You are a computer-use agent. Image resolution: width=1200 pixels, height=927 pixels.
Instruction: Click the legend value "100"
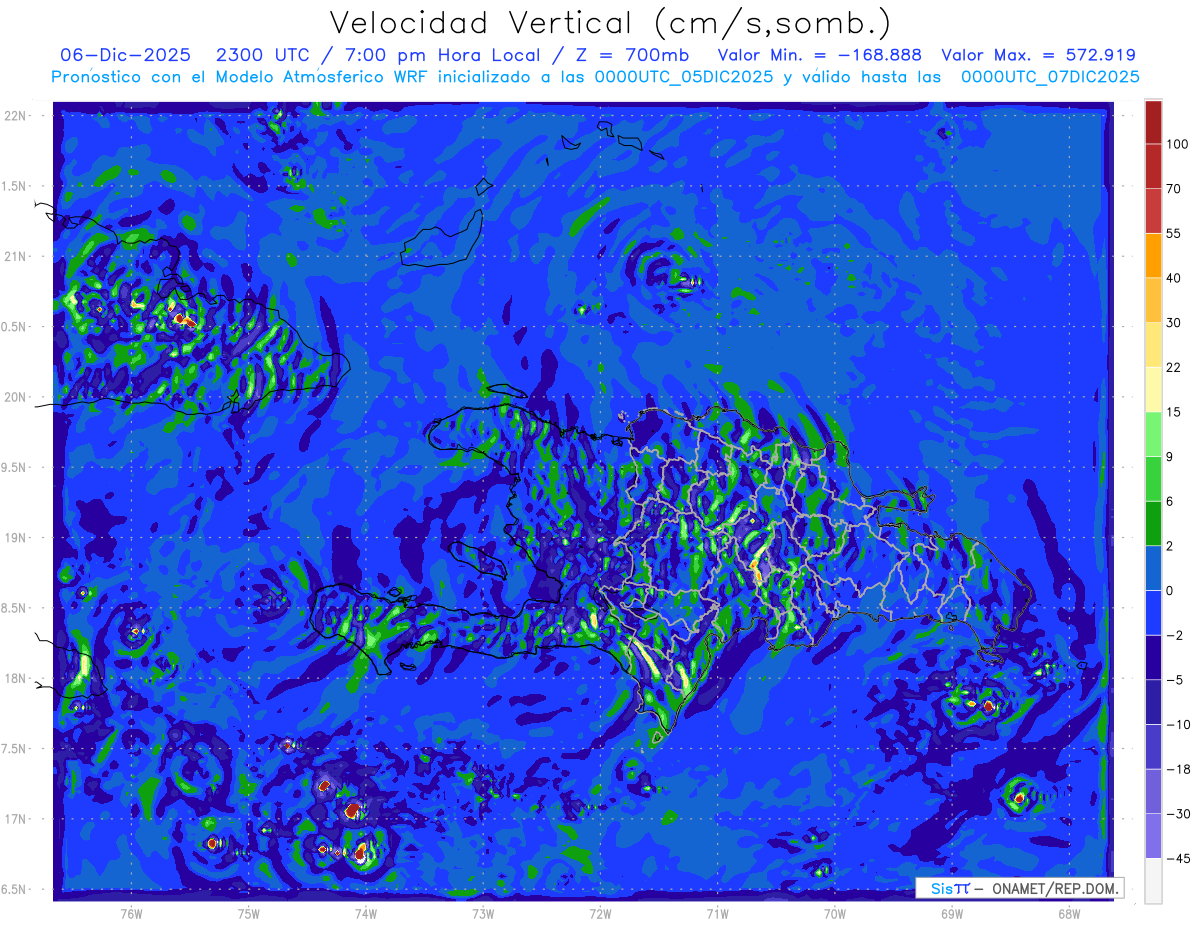click(1177, 144)
